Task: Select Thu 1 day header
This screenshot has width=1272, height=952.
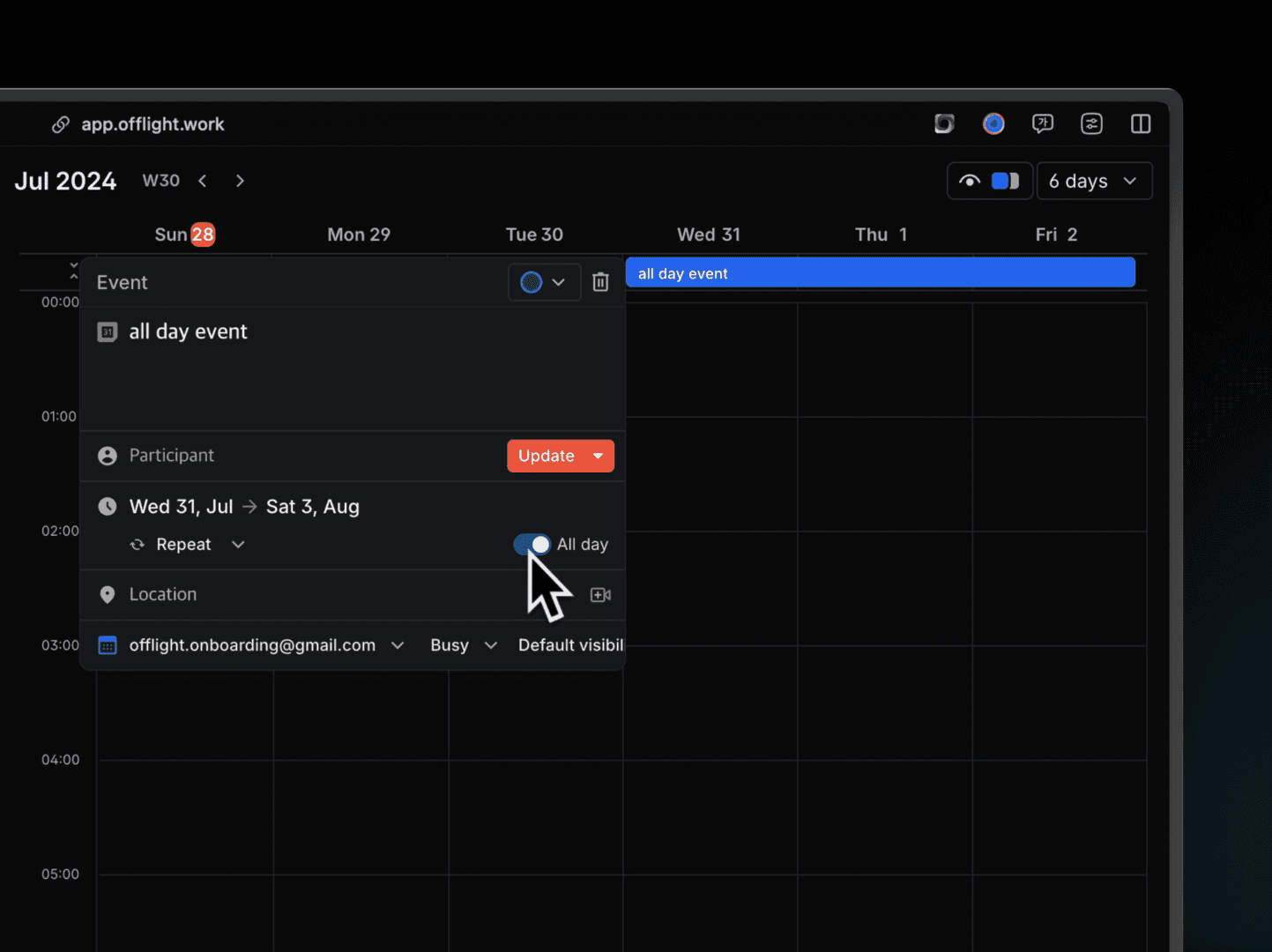Action: tap(881, 234)
